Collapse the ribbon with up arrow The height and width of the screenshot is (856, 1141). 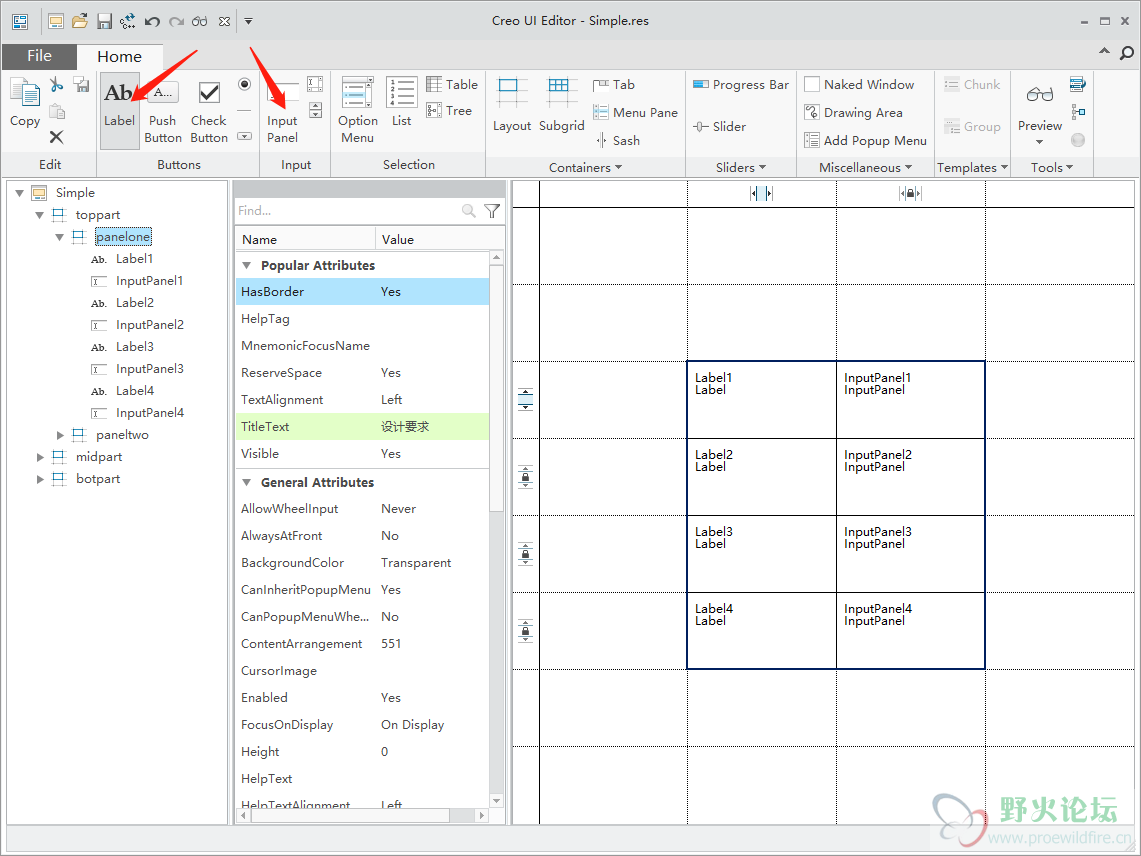click(x=1105, y=52)
